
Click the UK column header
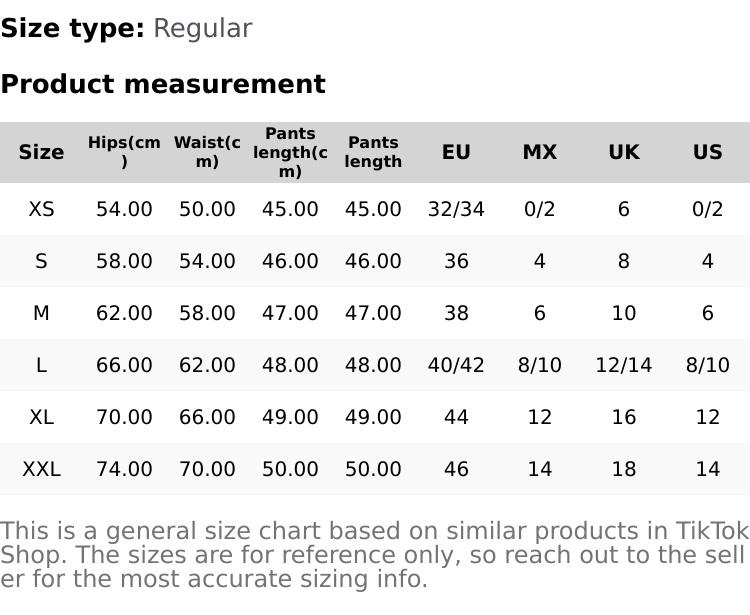[624, 152]
